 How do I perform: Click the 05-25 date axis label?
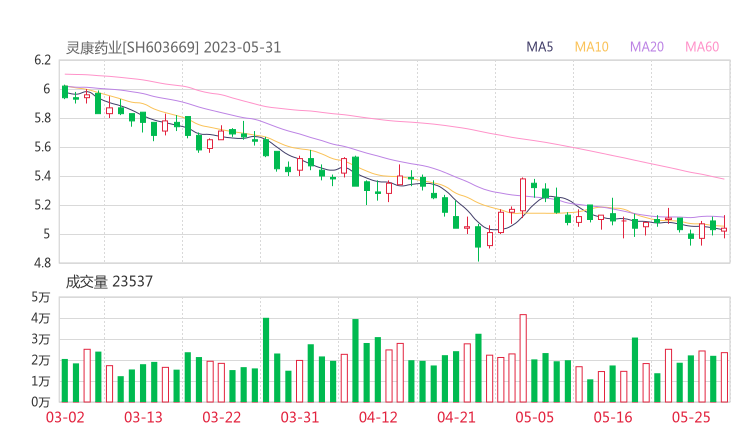click(x=691, y=417)
